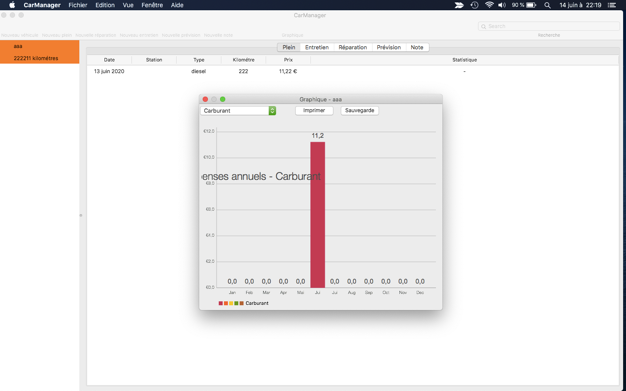
Task: Open the Carburant chart type dropdown
Action: click(238, 111)
